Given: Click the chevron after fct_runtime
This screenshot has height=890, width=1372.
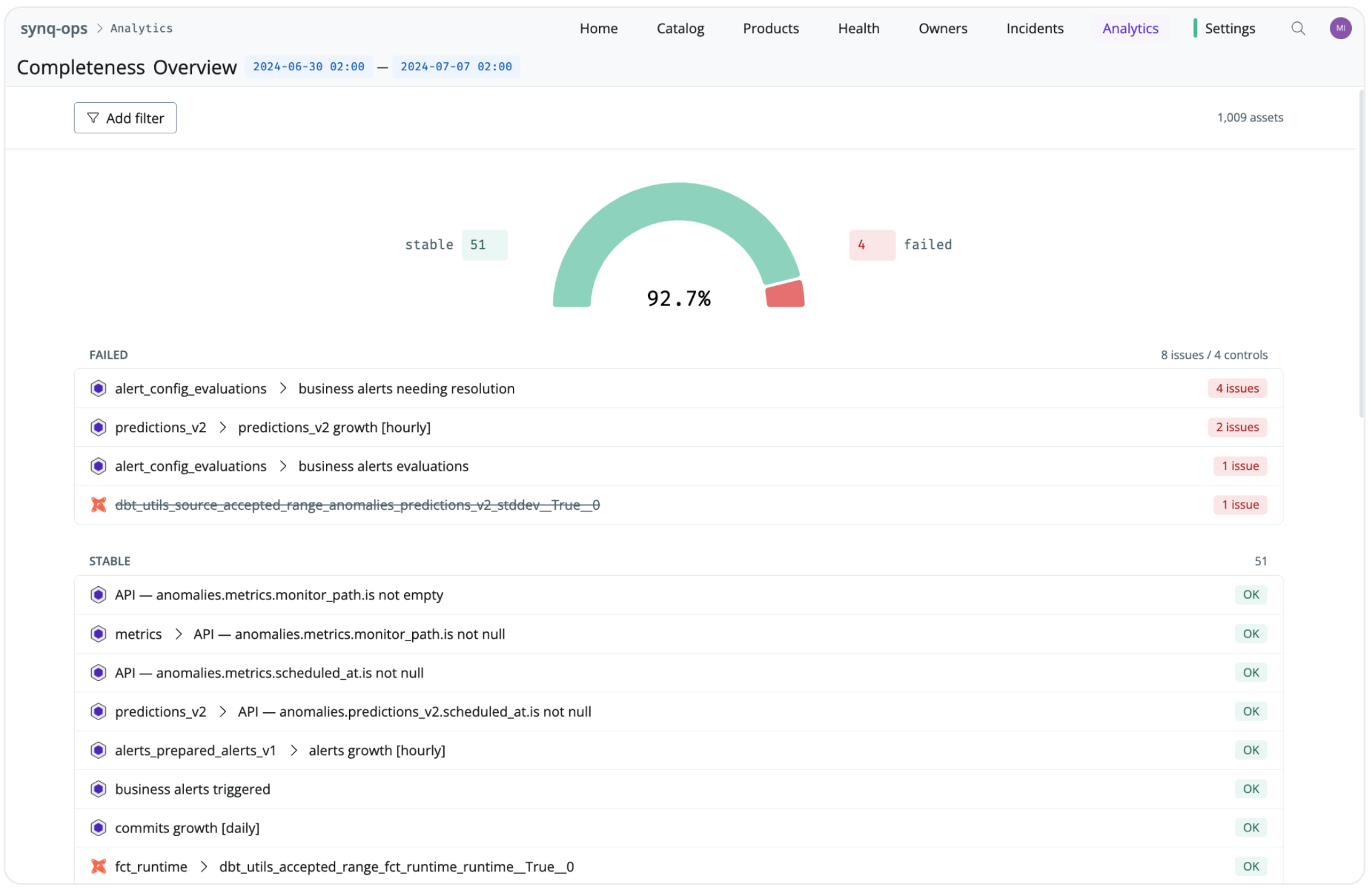Looking at the screenshot, I should 204,866.
